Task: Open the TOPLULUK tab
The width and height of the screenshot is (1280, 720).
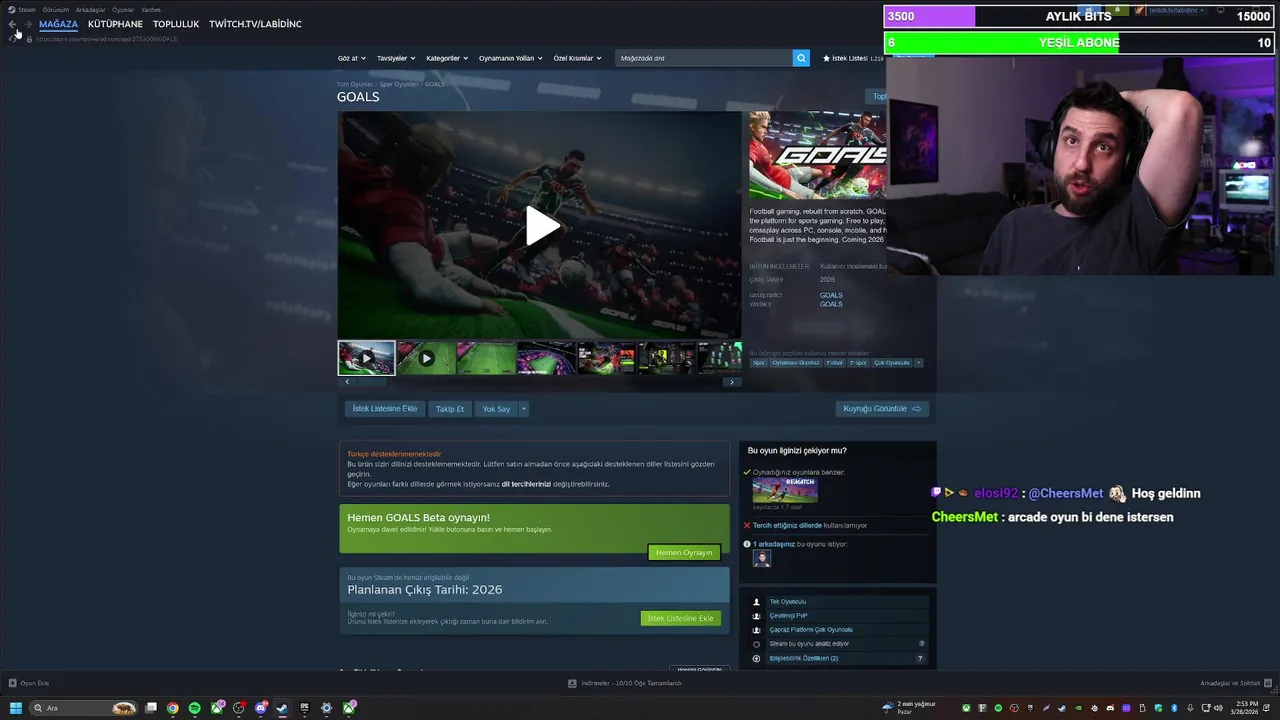Action: [176, 24]
